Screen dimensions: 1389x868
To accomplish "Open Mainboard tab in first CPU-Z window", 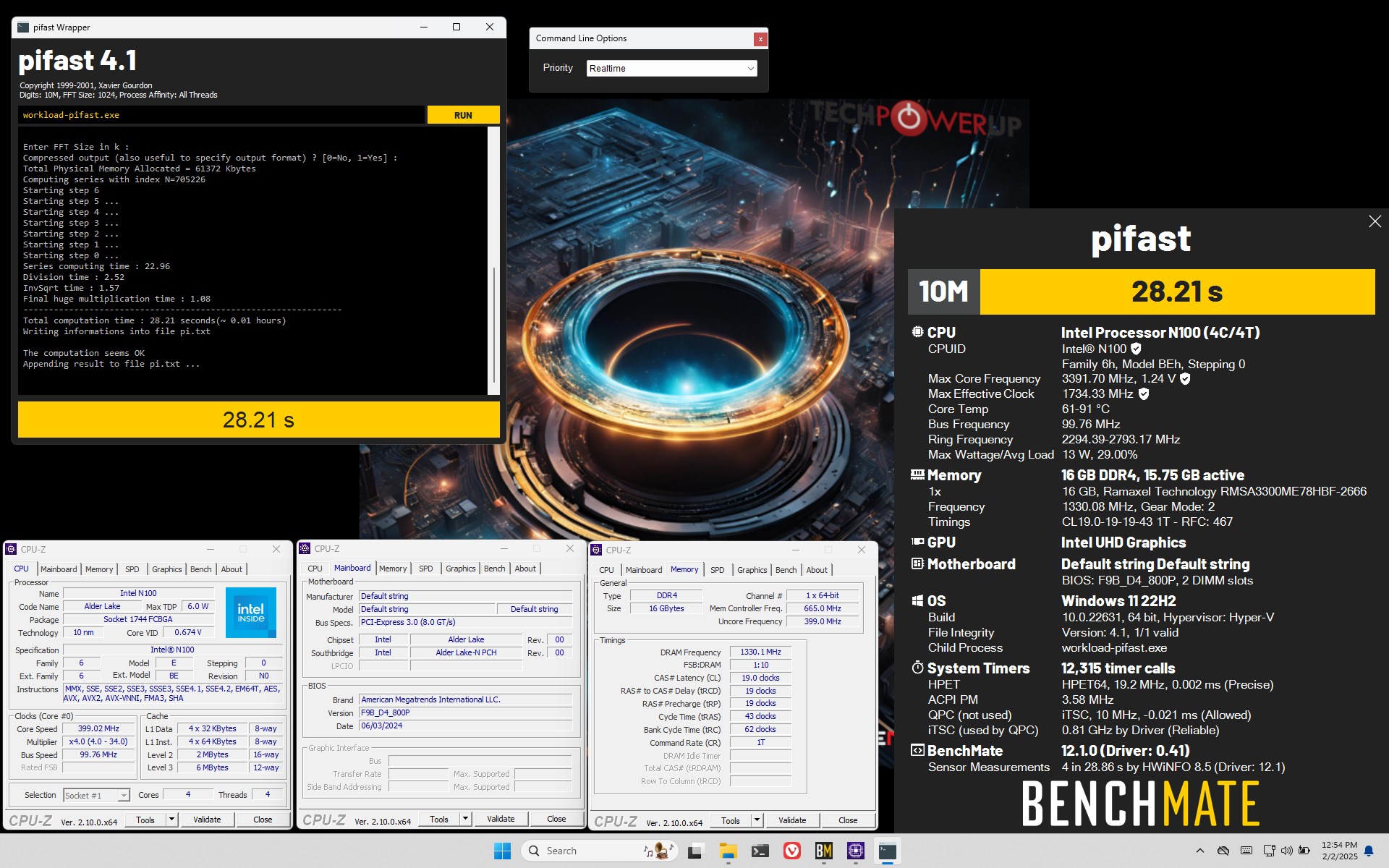I will (59, 569).
